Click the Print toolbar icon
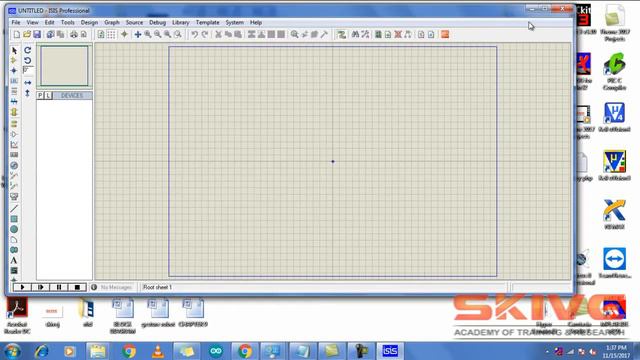The width and height of the screenshot is (640, 360). point(73,35)
